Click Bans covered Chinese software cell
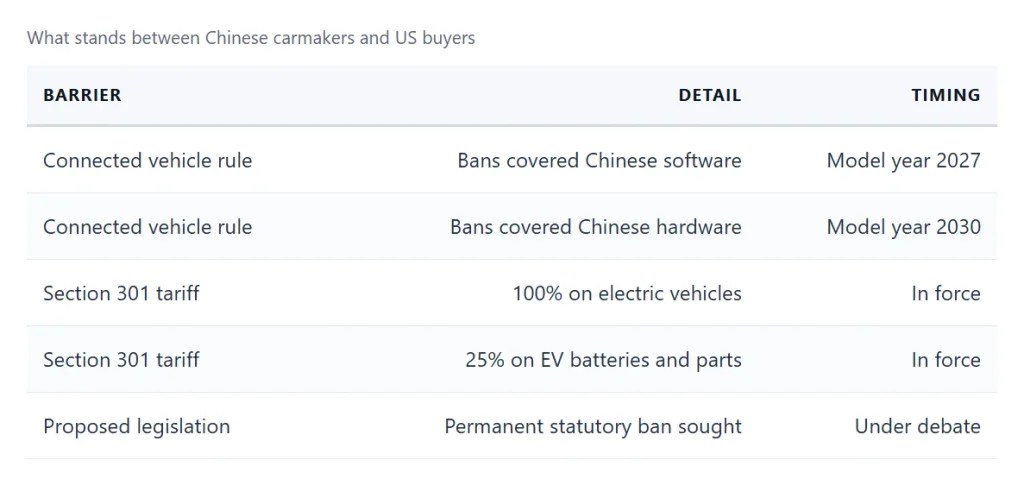This screenshot has width=1024, height=479. 599,160
